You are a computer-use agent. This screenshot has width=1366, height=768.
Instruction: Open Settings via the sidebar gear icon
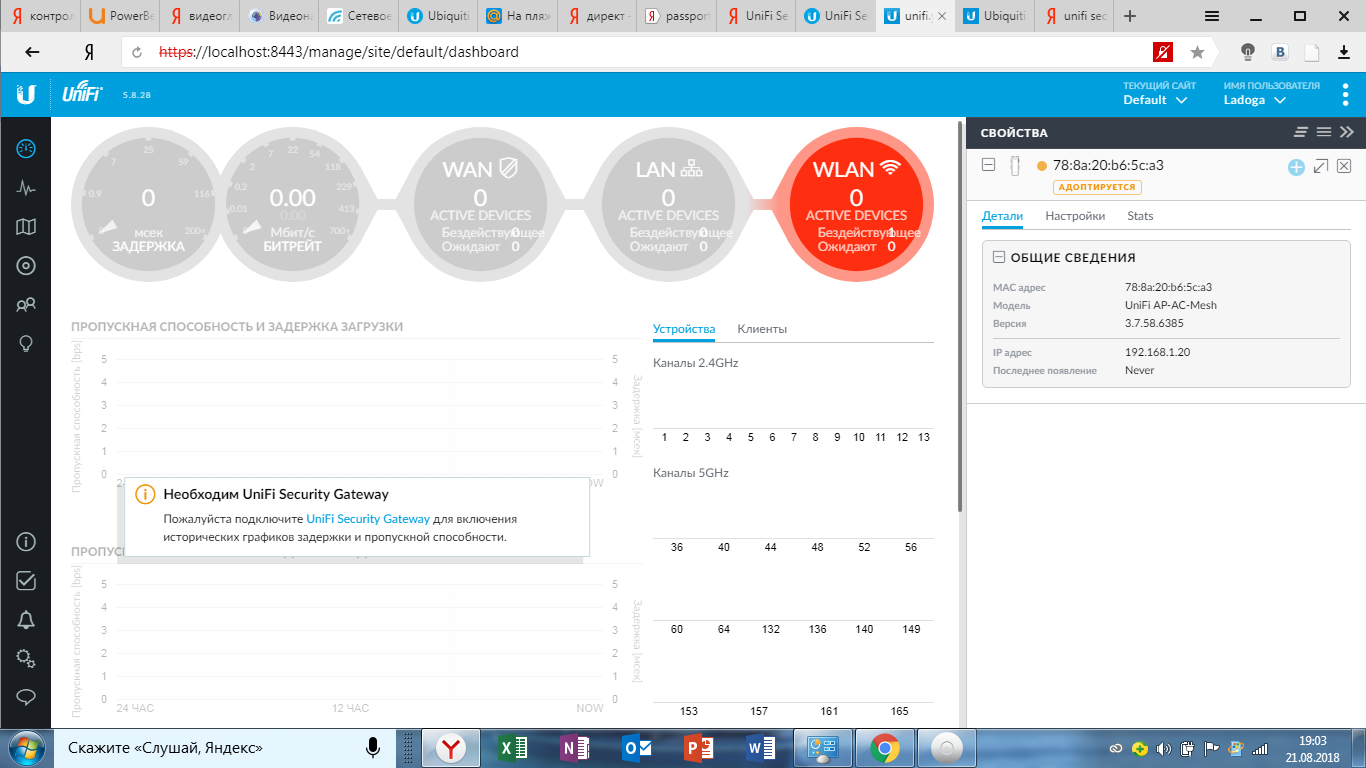26,658
